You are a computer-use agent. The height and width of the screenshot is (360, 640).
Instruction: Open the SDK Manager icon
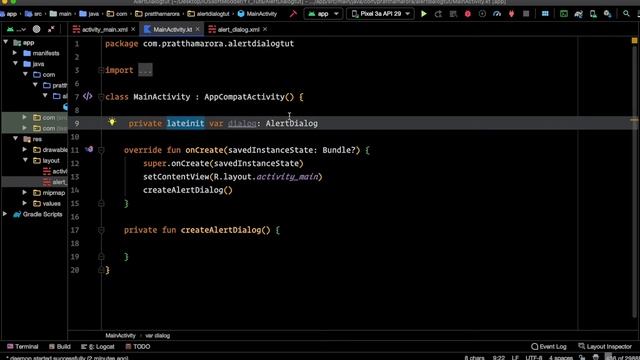607,14
